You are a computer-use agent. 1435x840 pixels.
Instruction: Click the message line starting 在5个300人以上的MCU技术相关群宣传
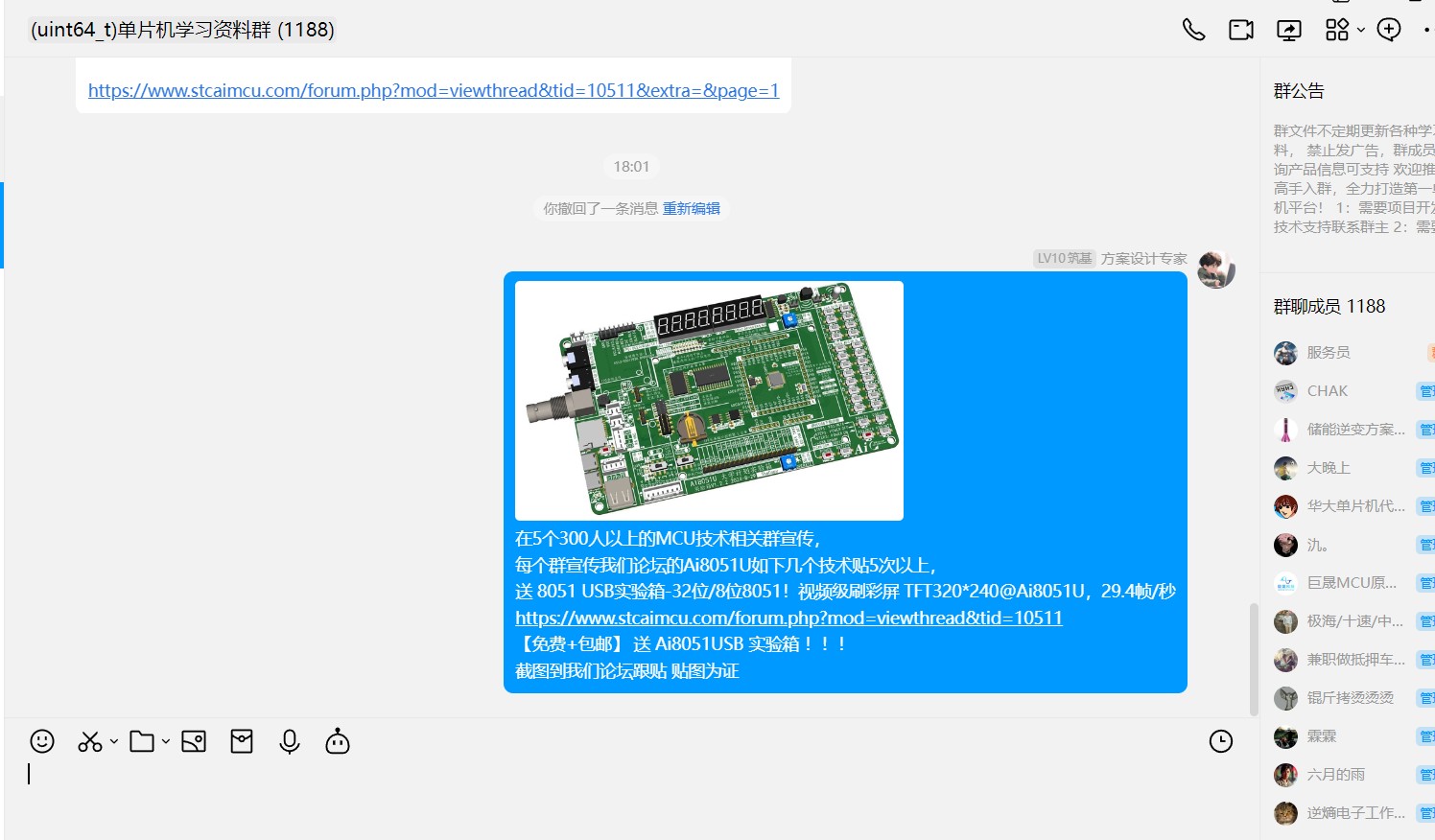(x=668, y=539)
